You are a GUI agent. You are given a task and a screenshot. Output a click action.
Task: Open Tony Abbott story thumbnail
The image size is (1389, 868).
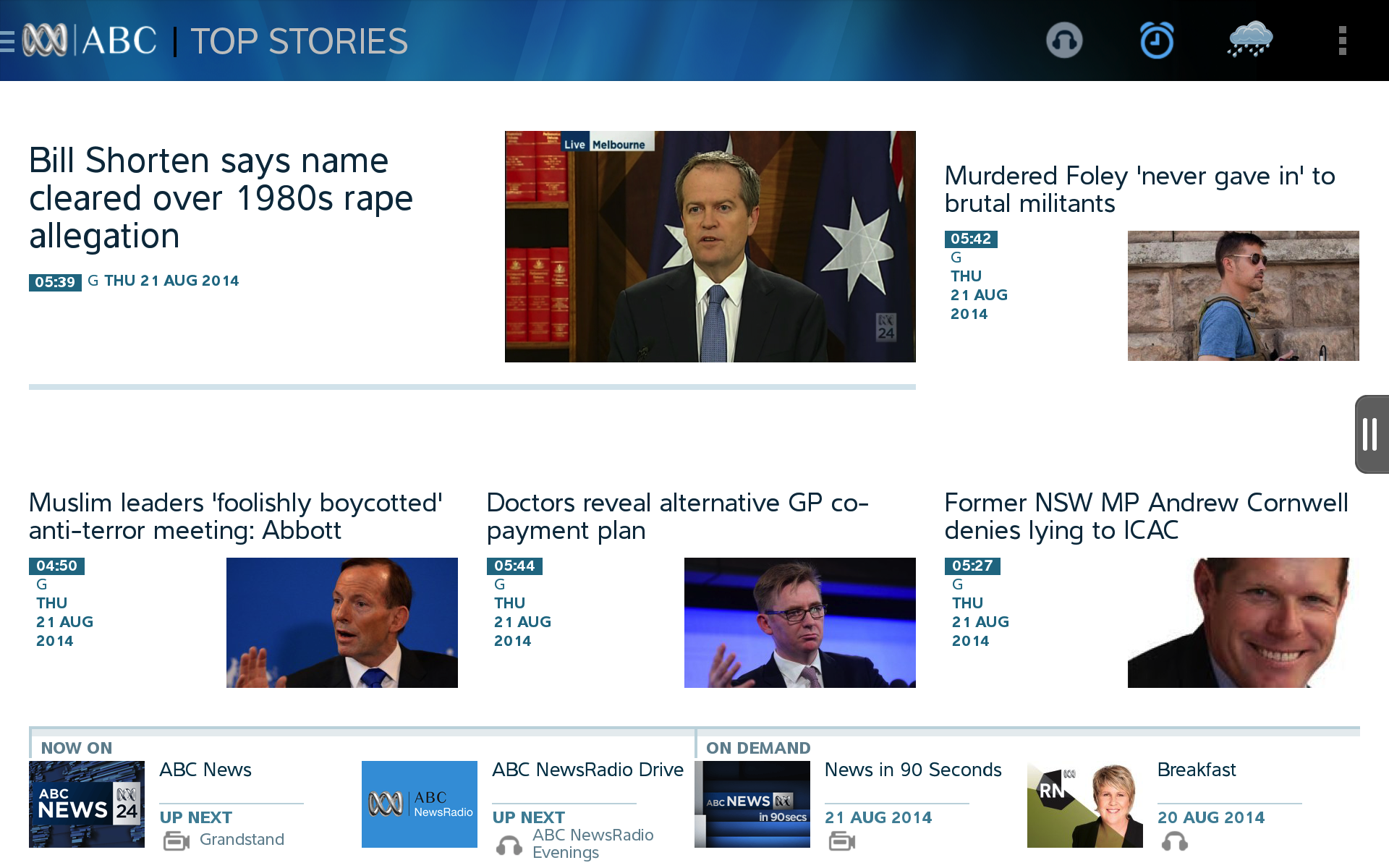coord(341,622)
